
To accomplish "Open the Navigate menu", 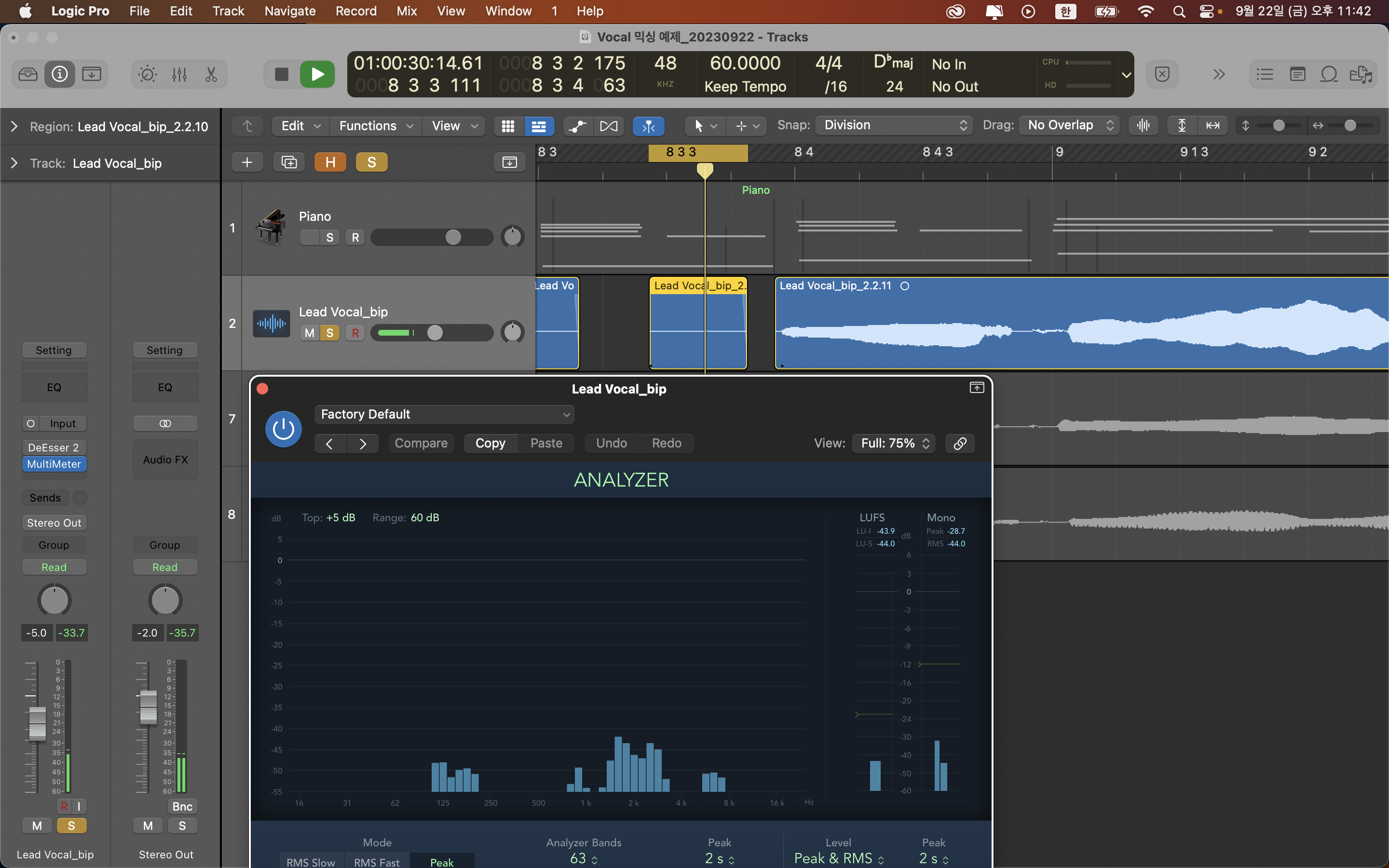I will click(x=290, y=11).
